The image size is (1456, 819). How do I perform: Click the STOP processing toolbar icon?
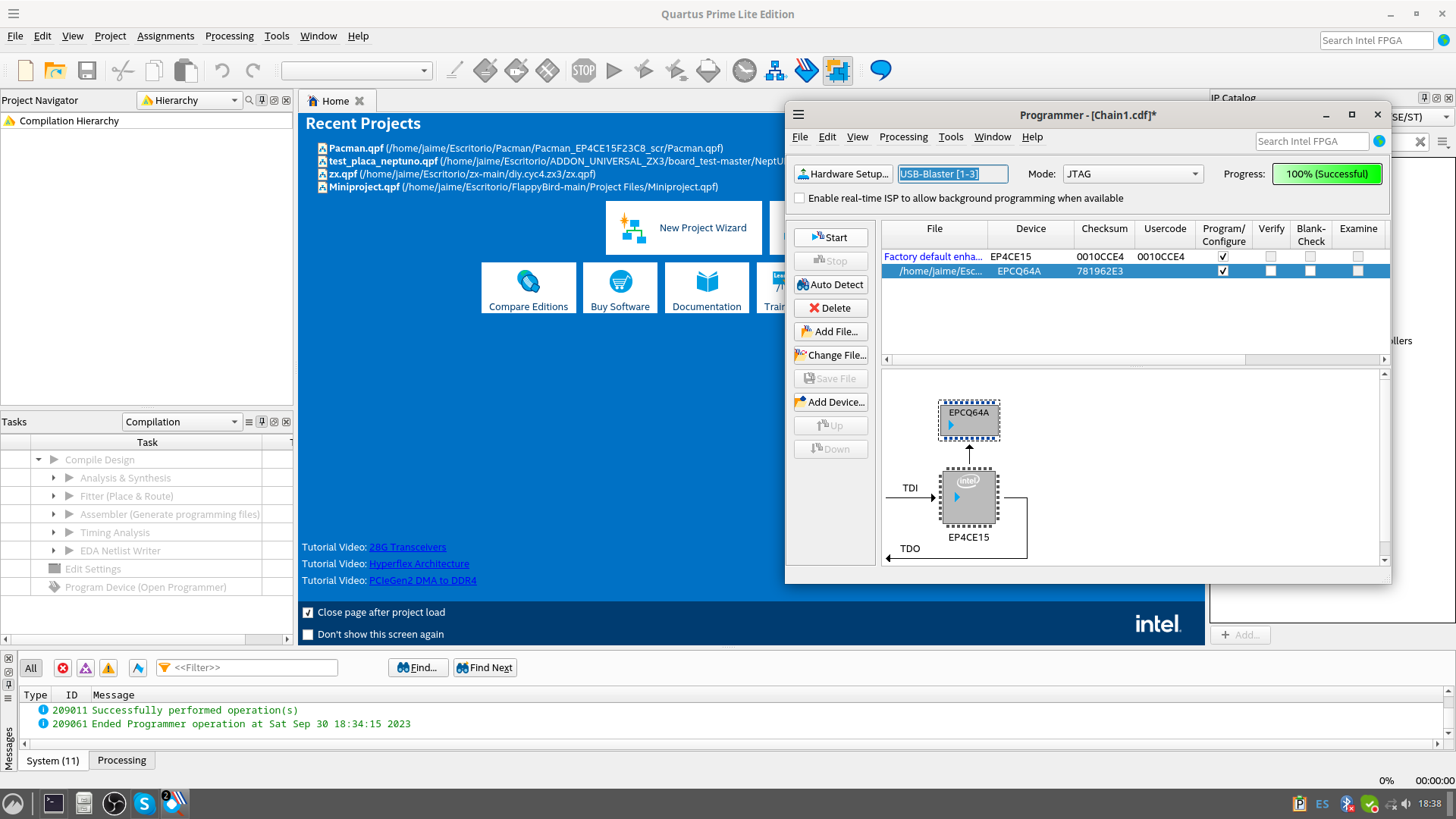584,71
